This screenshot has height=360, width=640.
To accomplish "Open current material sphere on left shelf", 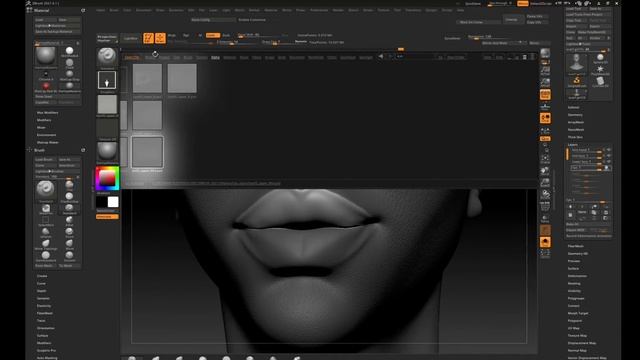I will [x=107, y=151].
